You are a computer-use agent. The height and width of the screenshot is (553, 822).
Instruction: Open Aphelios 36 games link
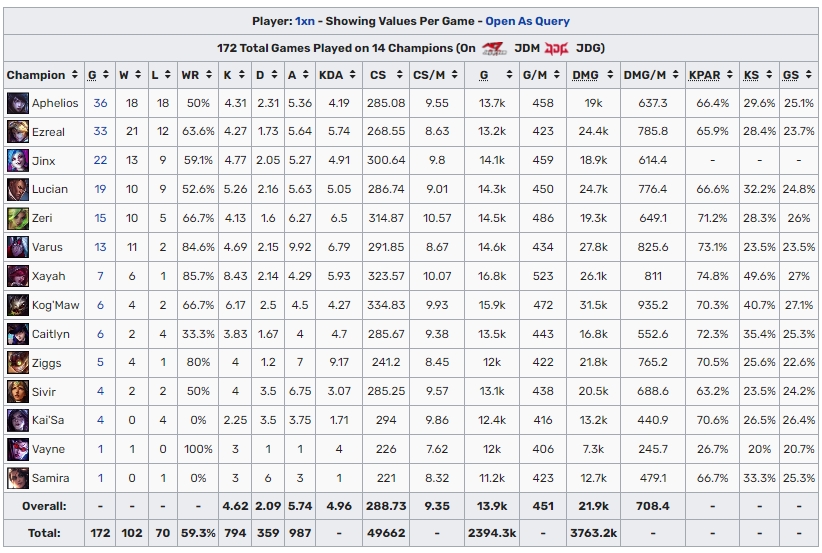coord(100,103)
